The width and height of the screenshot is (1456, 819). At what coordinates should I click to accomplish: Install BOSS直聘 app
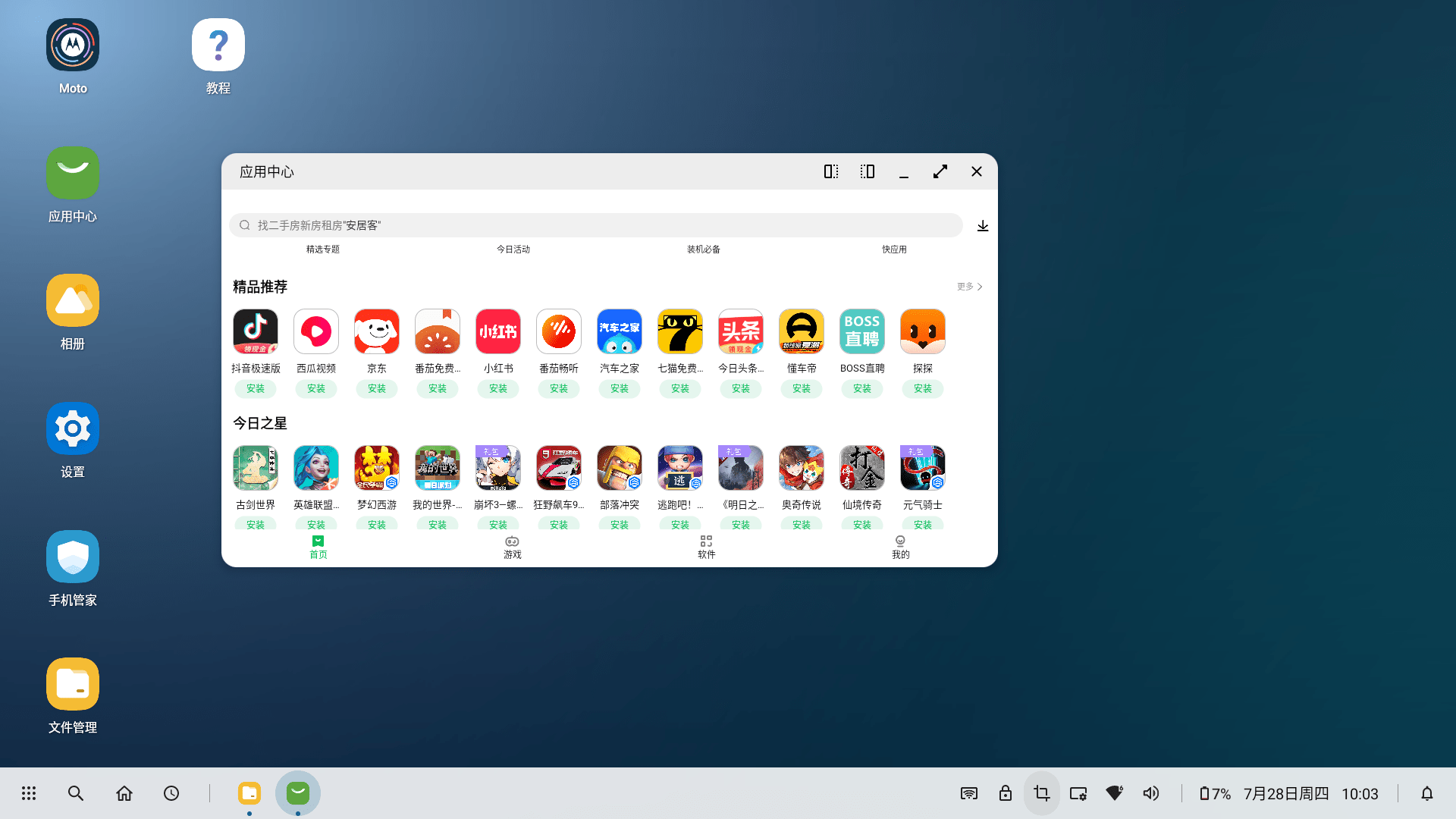[862, 389]
